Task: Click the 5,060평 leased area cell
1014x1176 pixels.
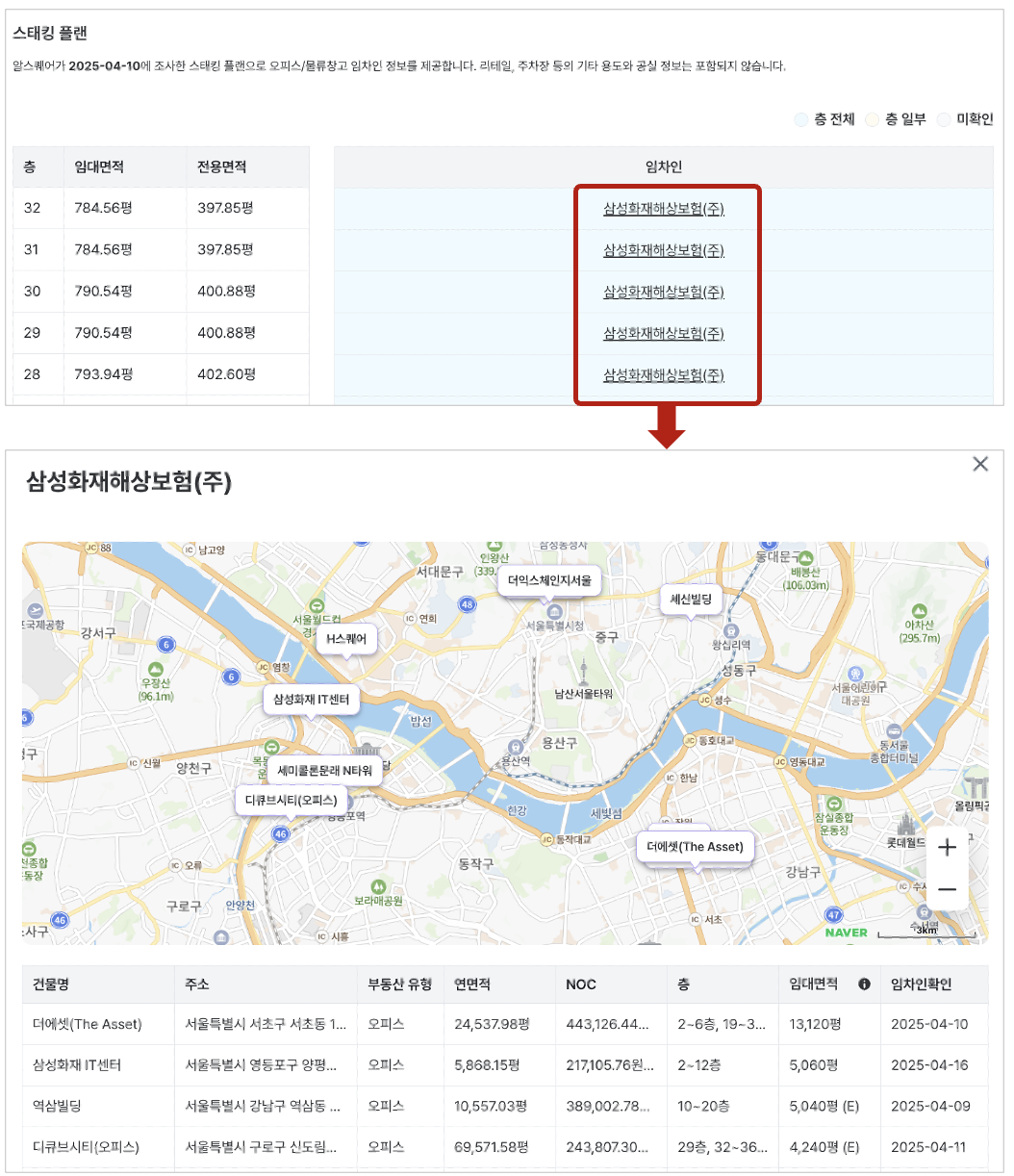Action: click(829, 1065)
